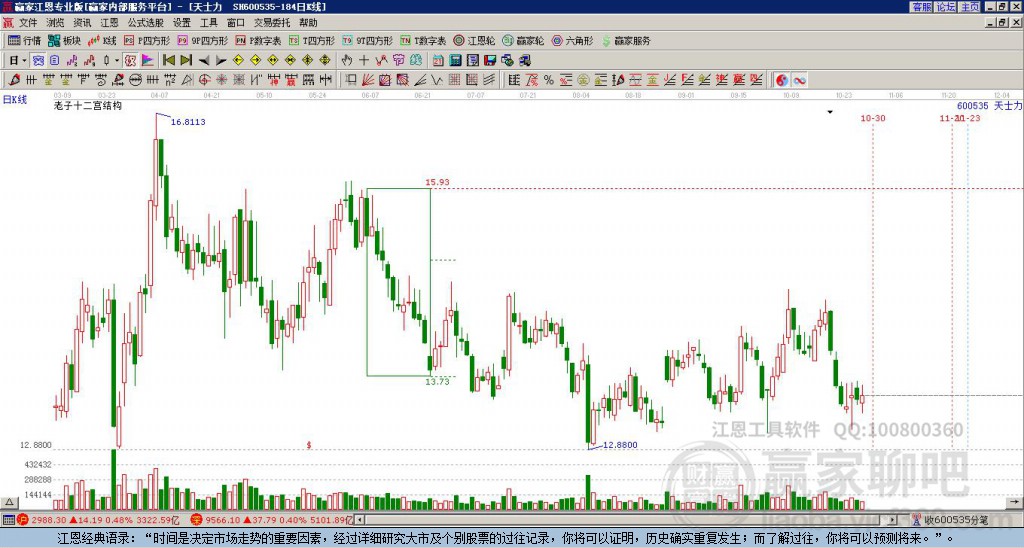
Task: Select the red pencil drawing tool
Action: 14,80
